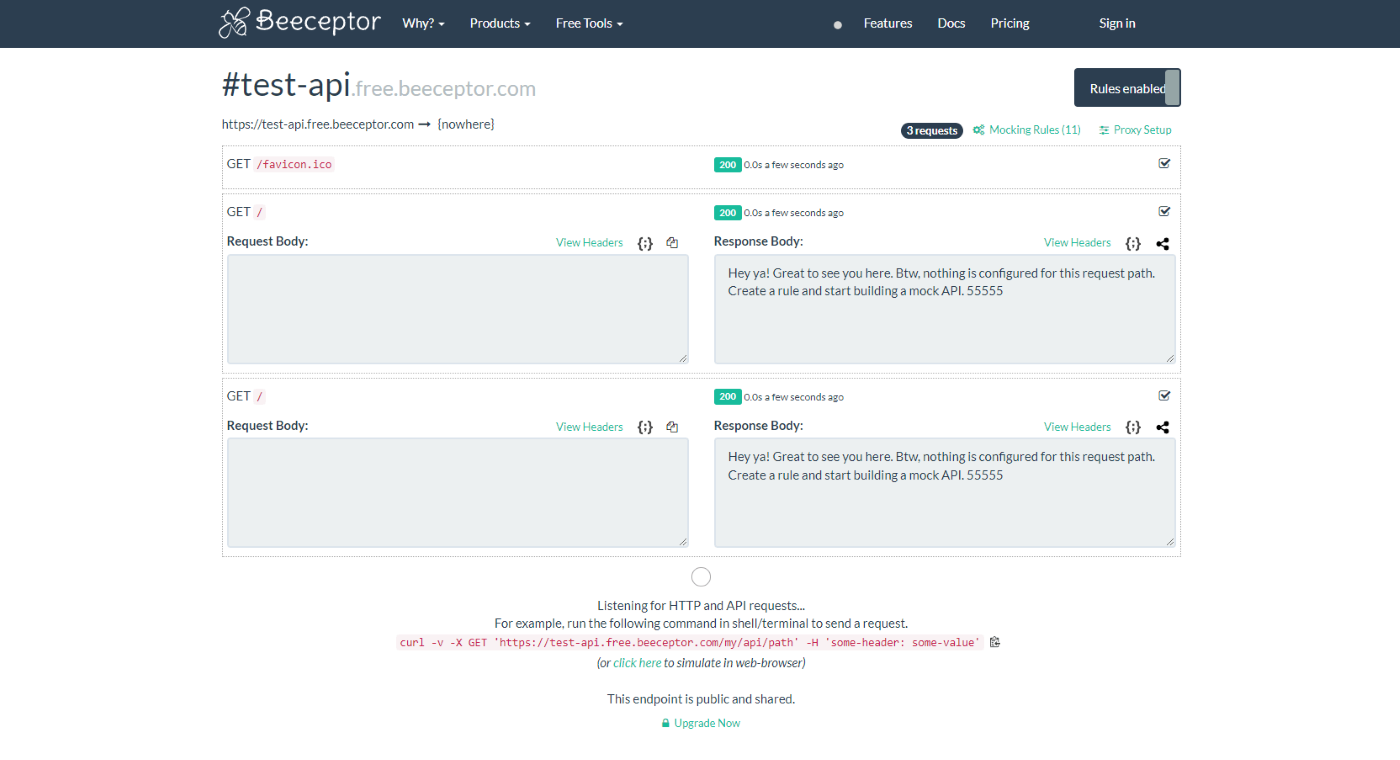This screenshot has width=1400, height=760.
Task: Format JSON in first Response Body
Action: (x=1132, y=243)
